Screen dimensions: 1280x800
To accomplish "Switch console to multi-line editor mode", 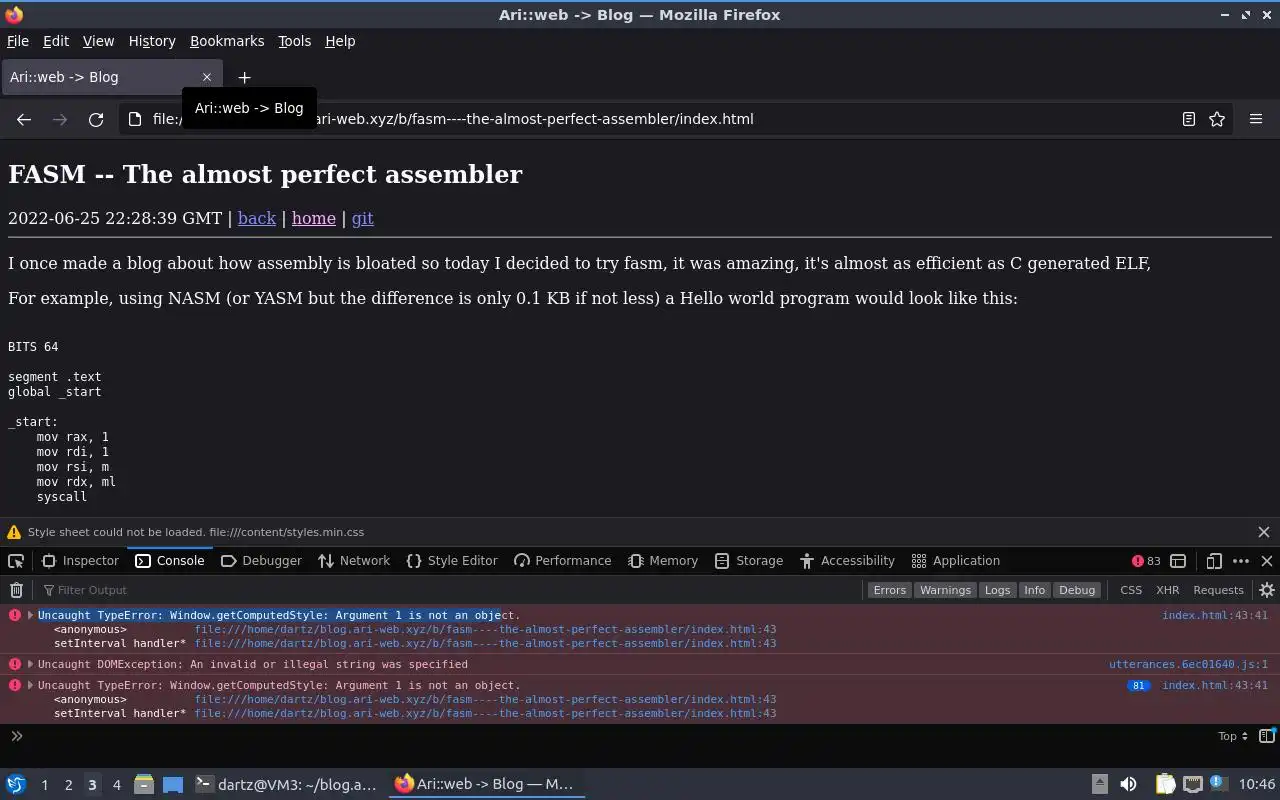I will click(1267, 736).
